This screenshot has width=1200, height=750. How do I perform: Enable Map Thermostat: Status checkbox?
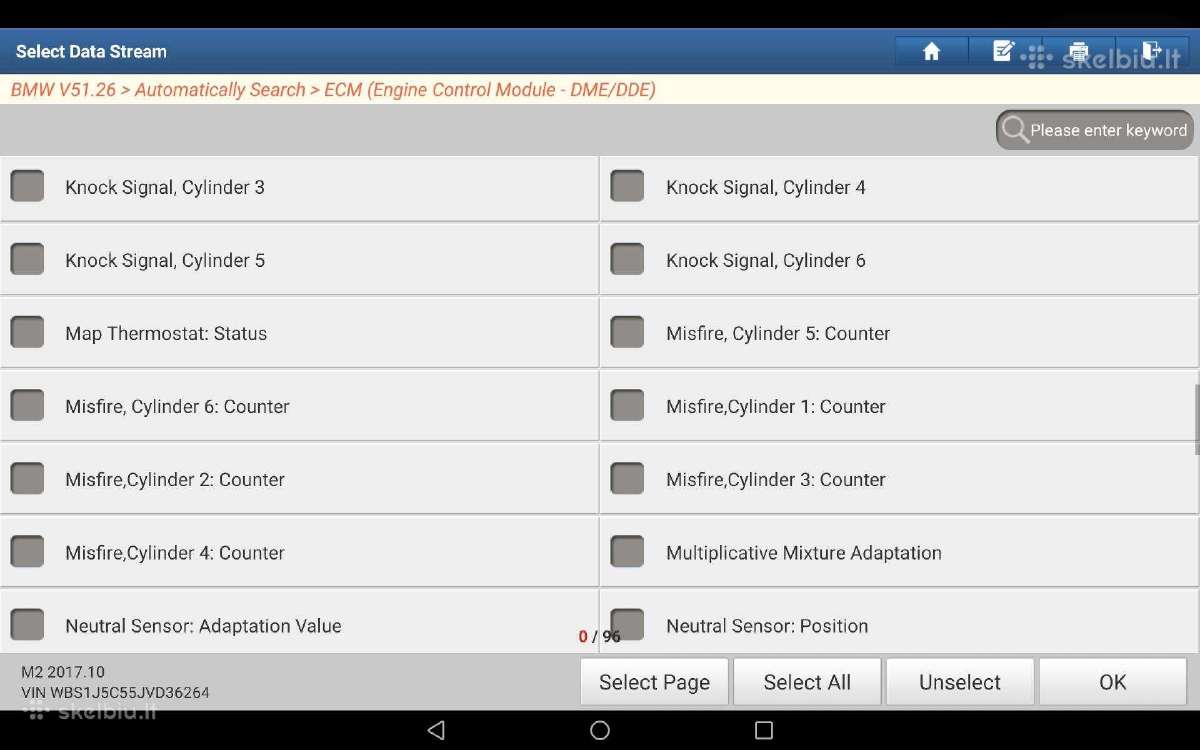pyautogui.click(x=27, y=332)
